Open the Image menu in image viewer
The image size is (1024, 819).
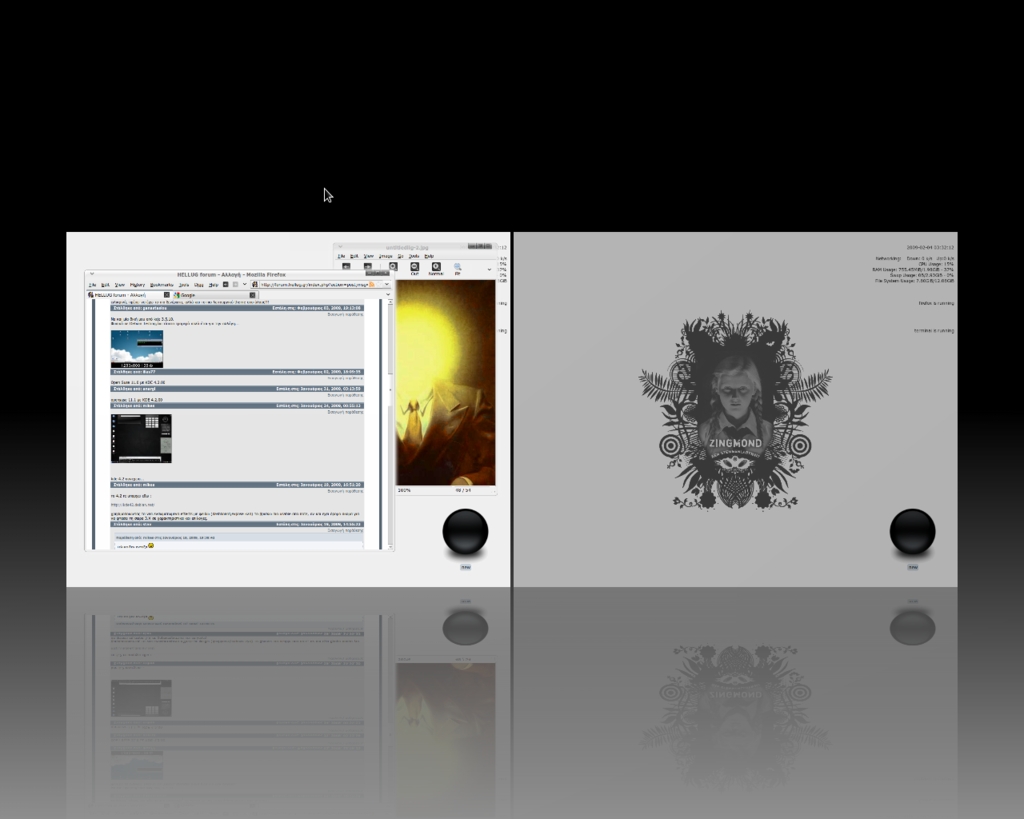pyautogui.click(x=384, y=256)
